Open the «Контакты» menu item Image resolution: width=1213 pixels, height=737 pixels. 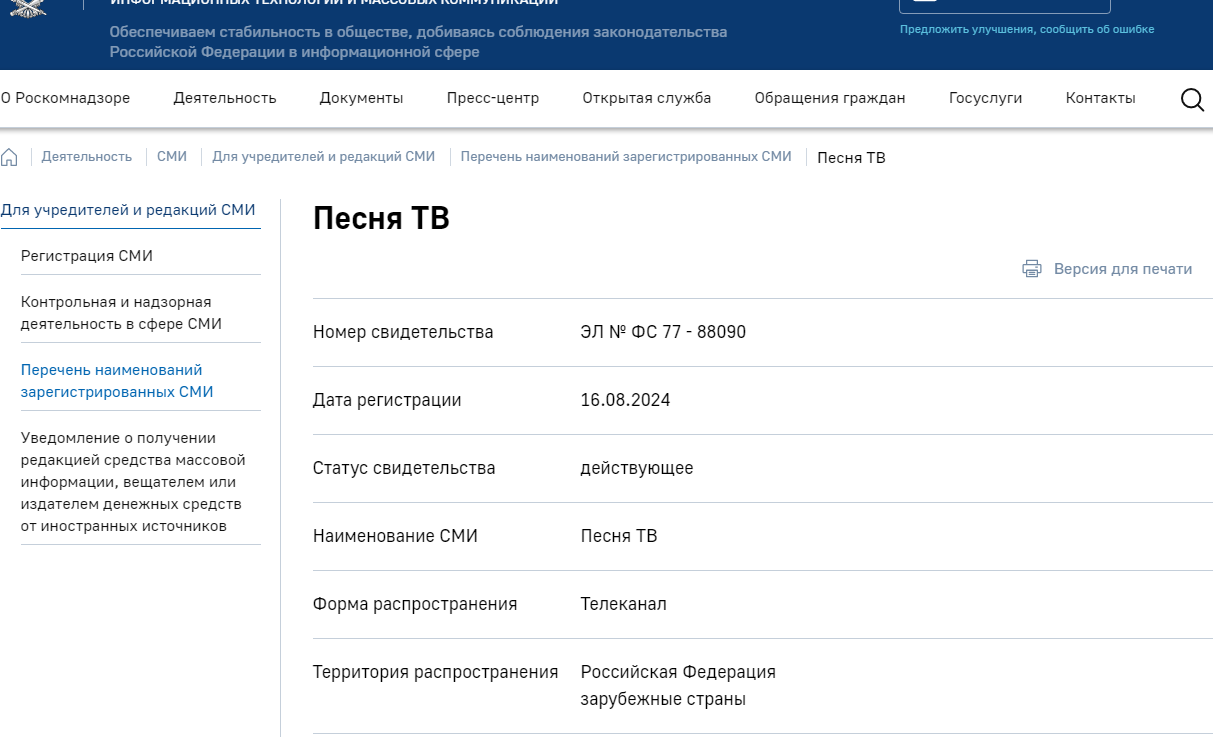tap(1101, 98)
